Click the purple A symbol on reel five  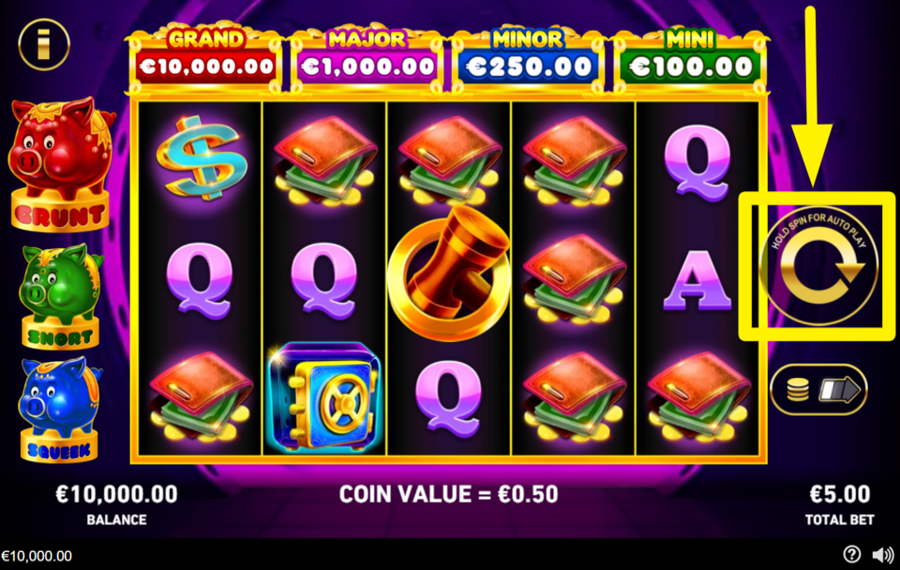point(697,281)
